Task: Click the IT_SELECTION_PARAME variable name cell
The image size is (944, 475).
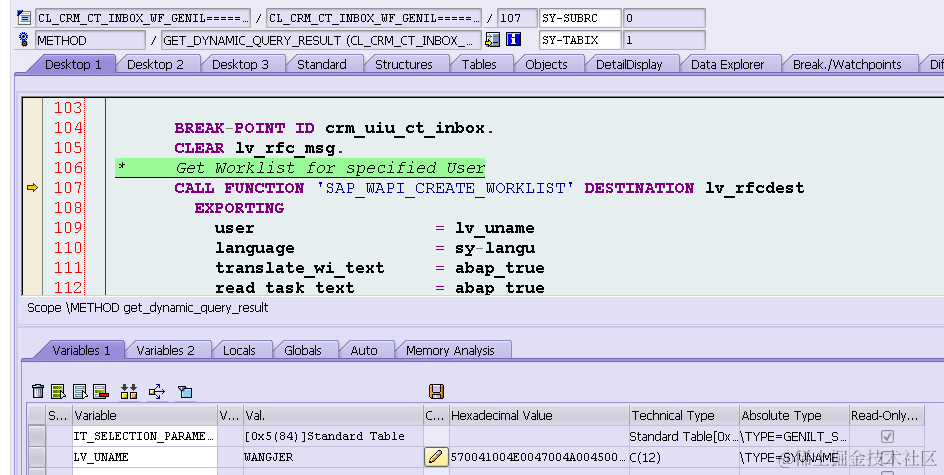Action: [144, 436]
